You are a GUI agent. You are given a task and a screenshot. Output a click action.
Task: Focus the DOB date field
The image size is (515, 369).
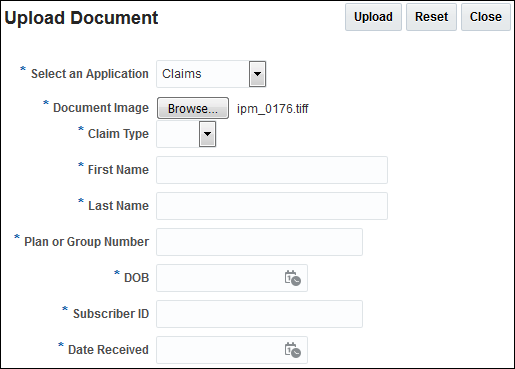220,278
